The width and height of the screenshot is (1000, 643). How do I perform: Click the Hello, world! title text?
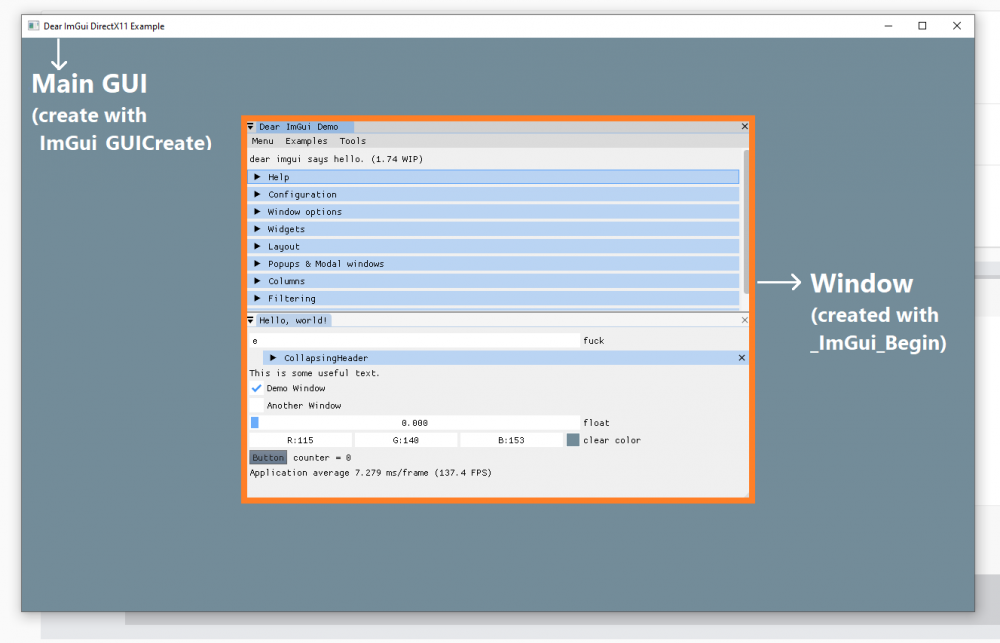point(293,320)
